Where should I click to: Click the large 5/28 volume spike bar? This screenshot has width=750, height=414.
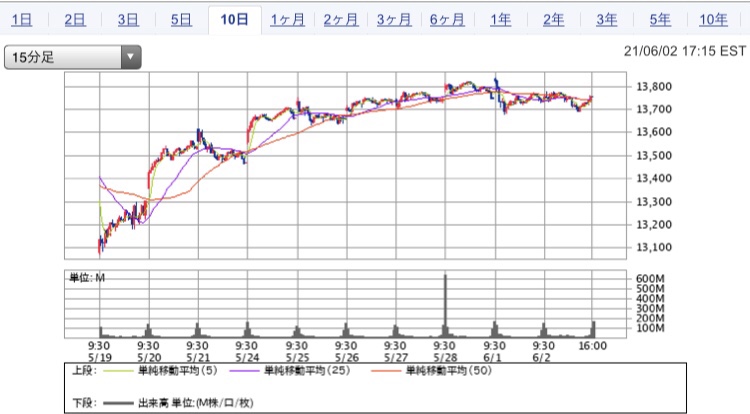pos(445,306)
